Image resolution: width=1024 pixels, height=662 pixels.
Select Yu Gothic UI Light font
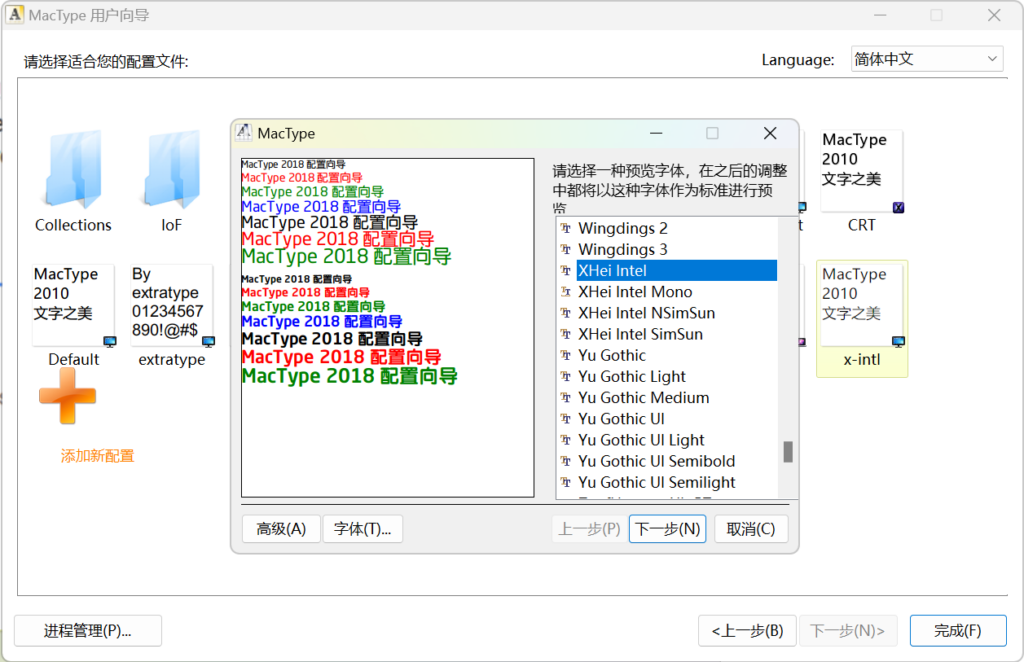[x=641, y=440]
